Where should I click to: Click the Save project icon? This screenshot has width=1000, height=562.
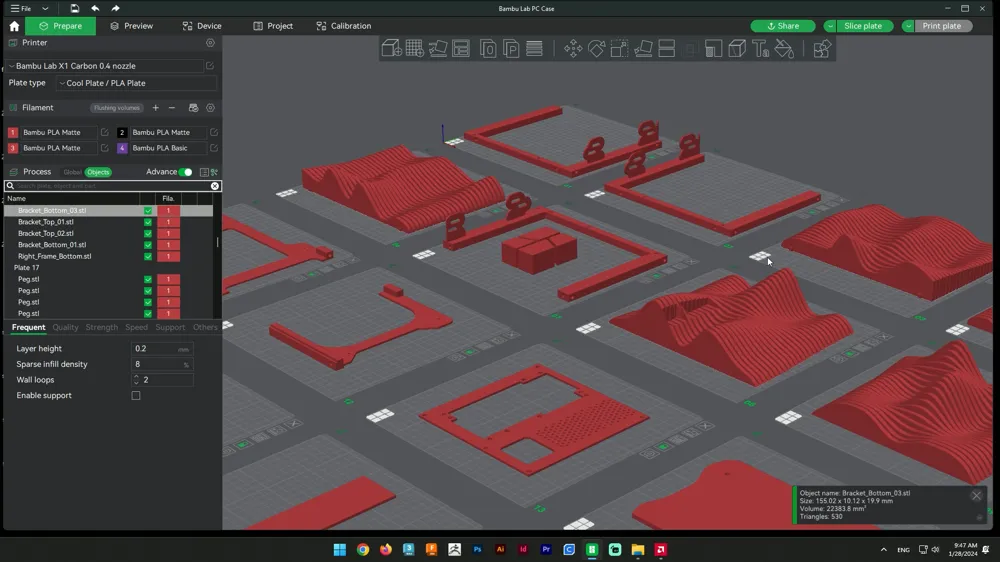(x=75, y=8)
